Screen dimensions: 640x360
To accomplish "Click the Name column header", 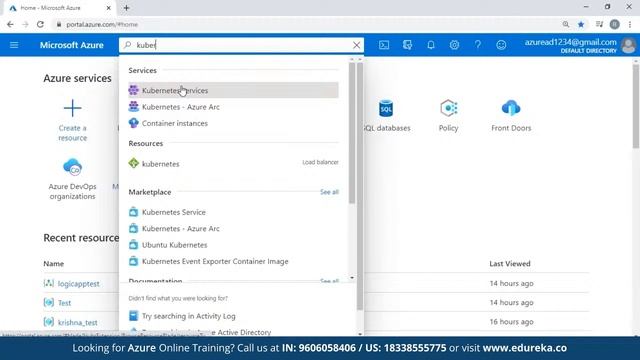I will coord(53,264).
